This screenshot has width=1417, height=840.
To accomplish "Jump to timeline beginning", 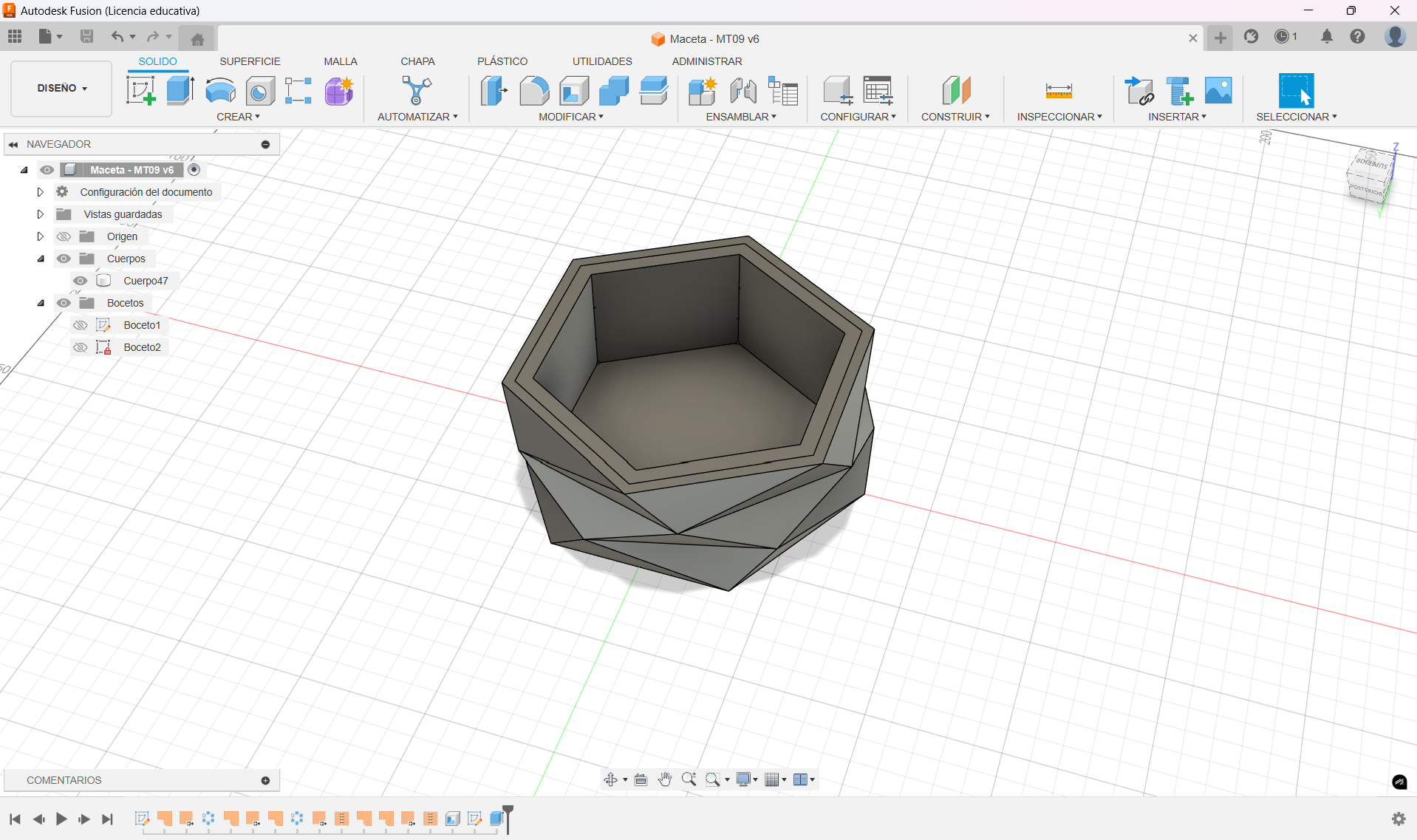I will pyautogui.click(x=15, y=819).
